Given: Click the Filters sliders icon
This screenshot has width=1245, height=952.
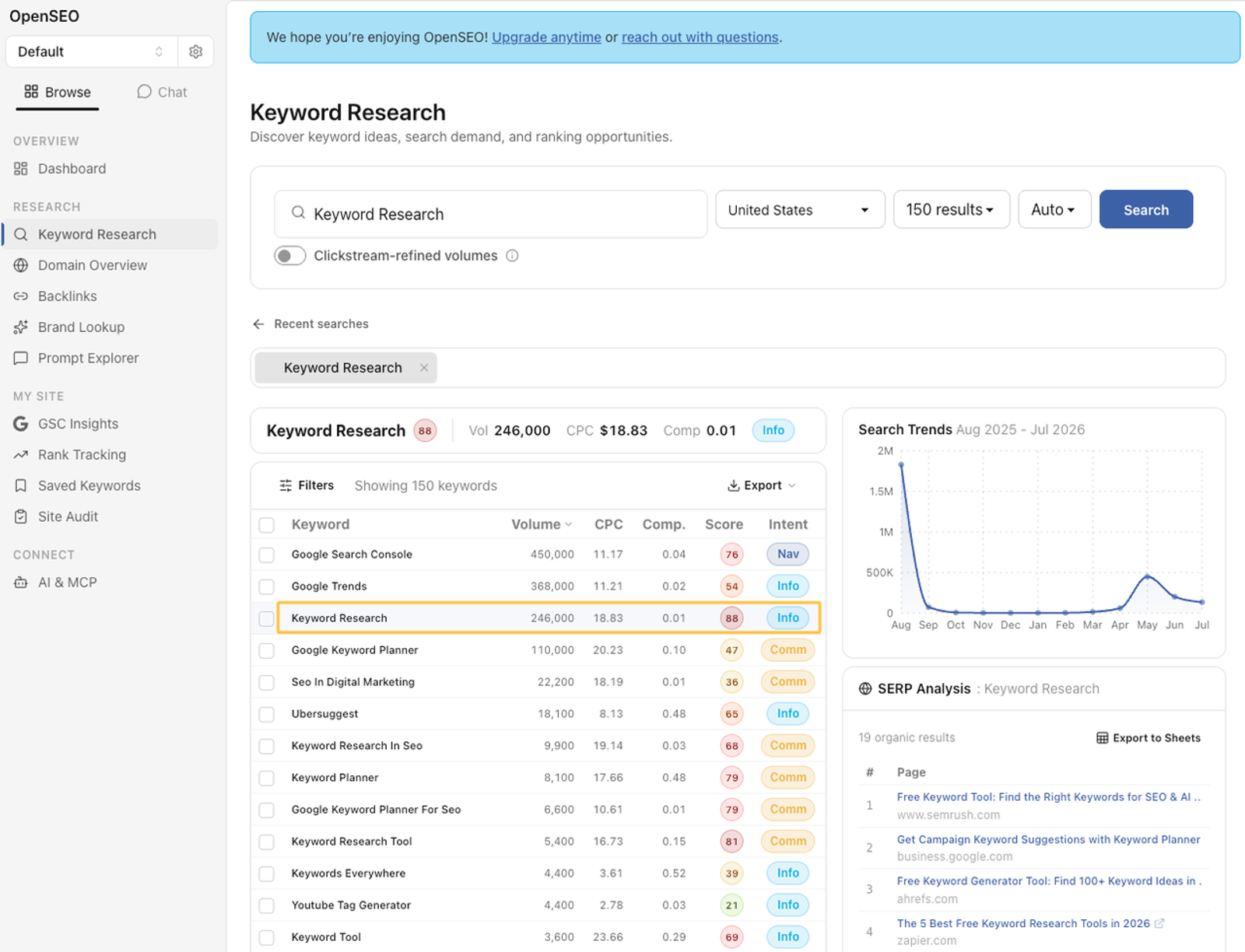Looking at the screenshot, I should tap(286, 485).
